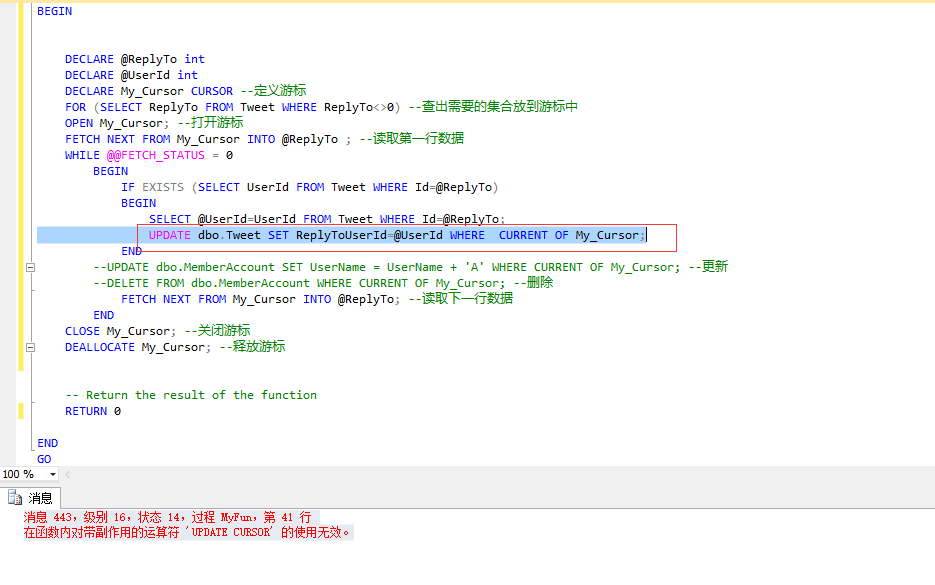935x585 pixels.
Task: Collapse the commented UPDATE MemberAccount block
Action: point(30,267)
